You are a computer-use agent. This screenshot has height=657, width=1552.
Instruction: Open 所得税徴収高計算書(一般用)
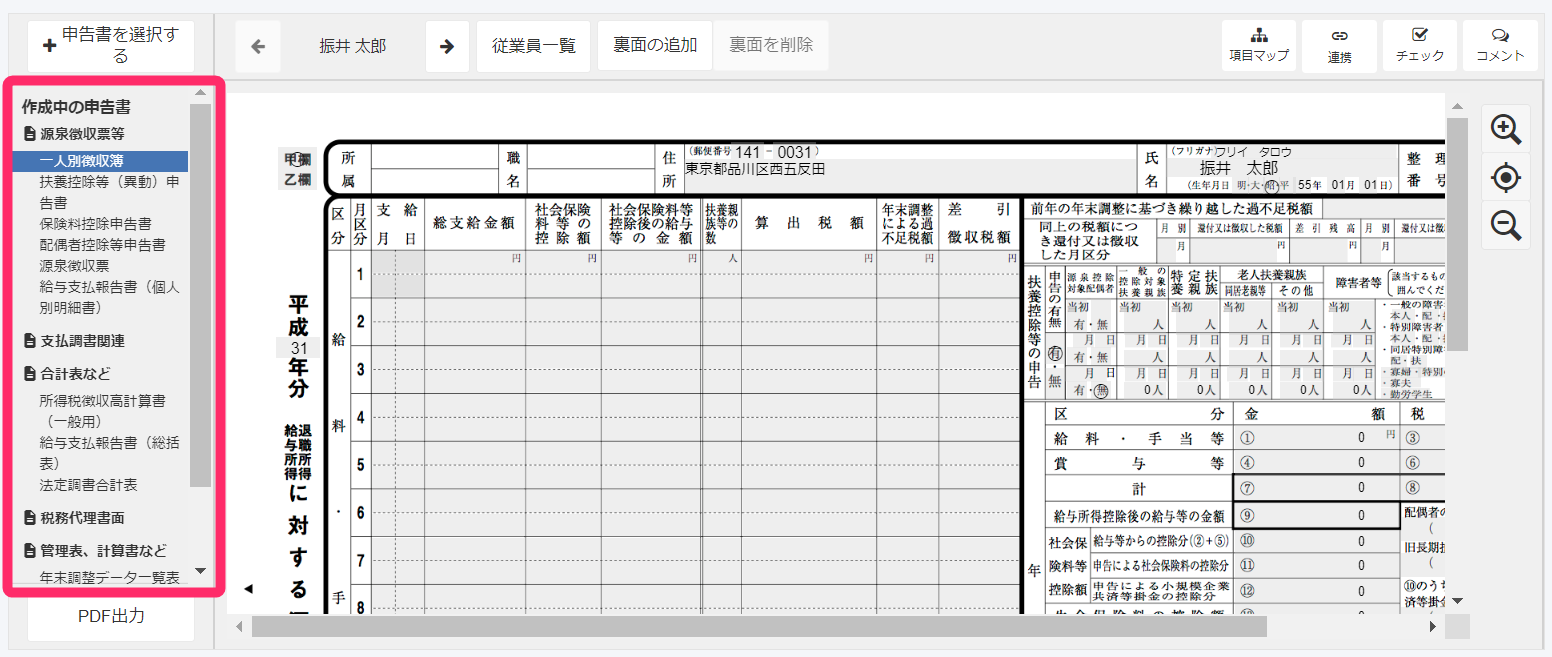(102, 411)
